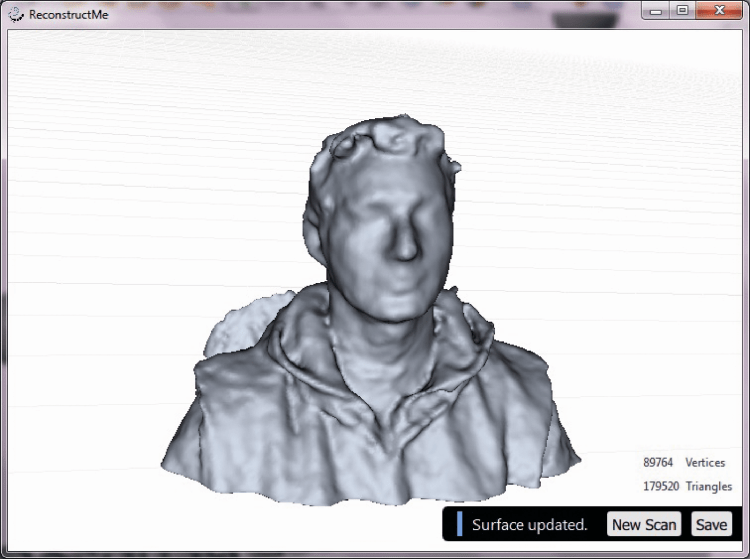
Task: Click the 89764 vertex count value
Action: [x=658, y=463]
